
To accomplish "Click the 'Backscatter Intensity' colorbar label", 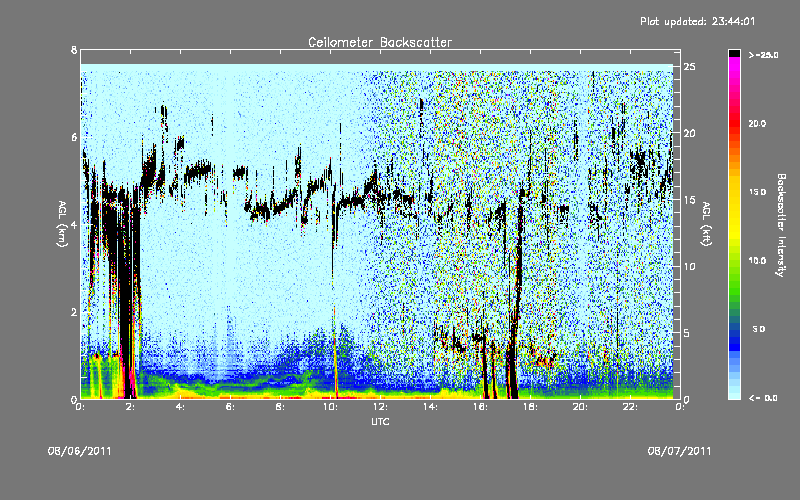I will click(781, 225).
